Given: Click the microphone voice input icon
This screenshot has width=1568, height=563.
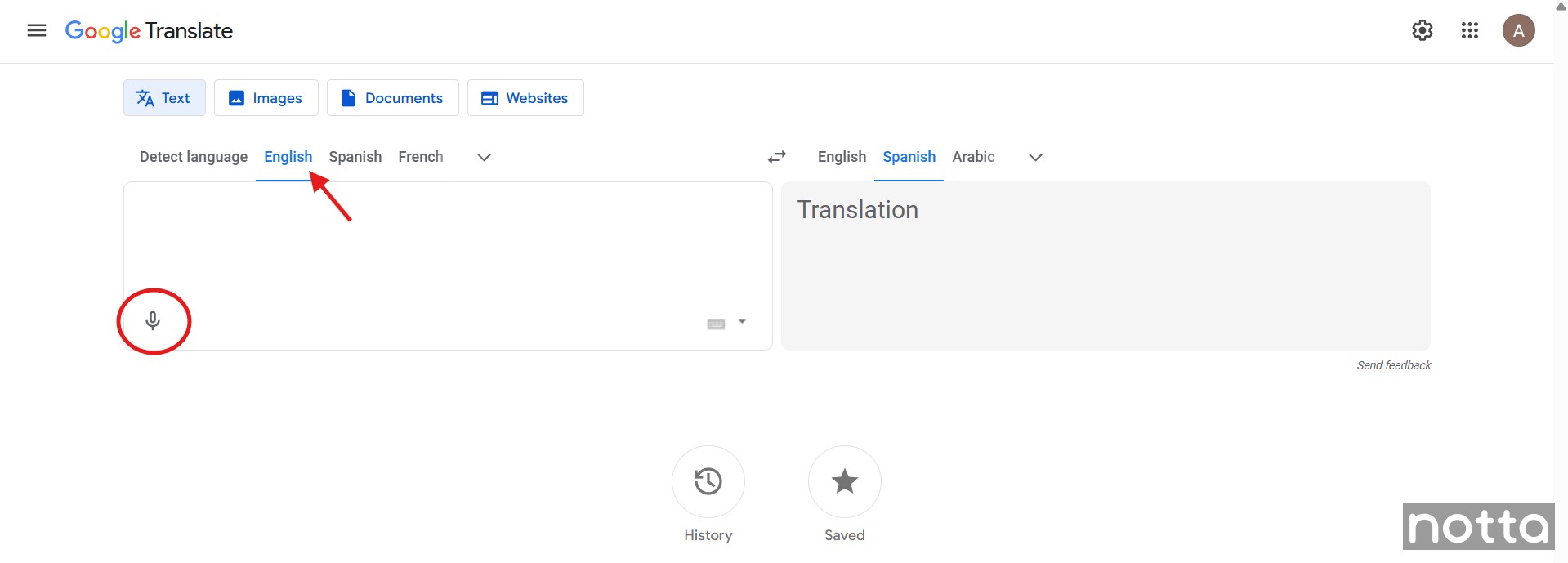Looking at the screenshot, I should pos(153,320).
